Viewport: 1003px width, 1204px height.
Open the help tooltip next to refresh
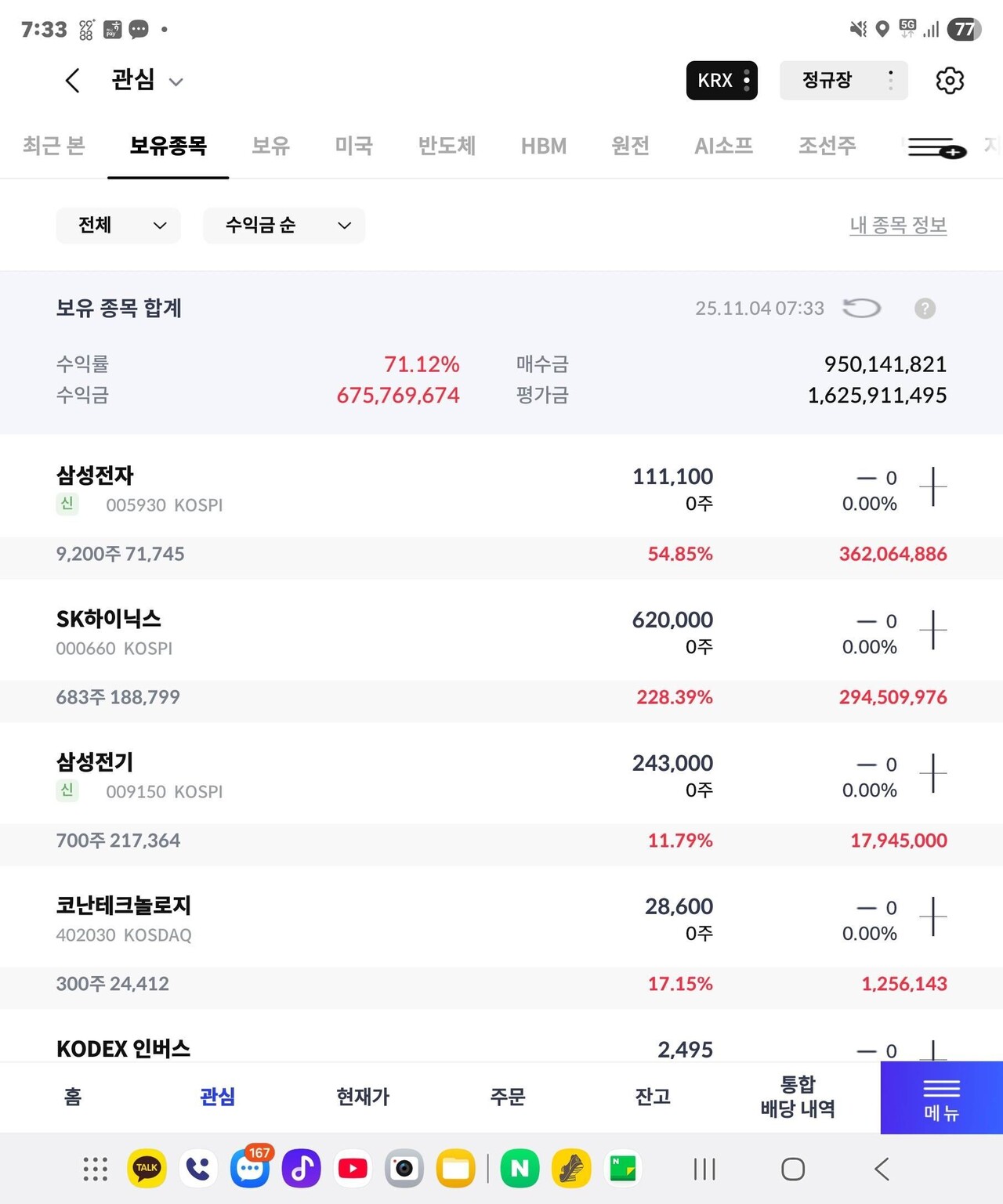click(925, 308)
